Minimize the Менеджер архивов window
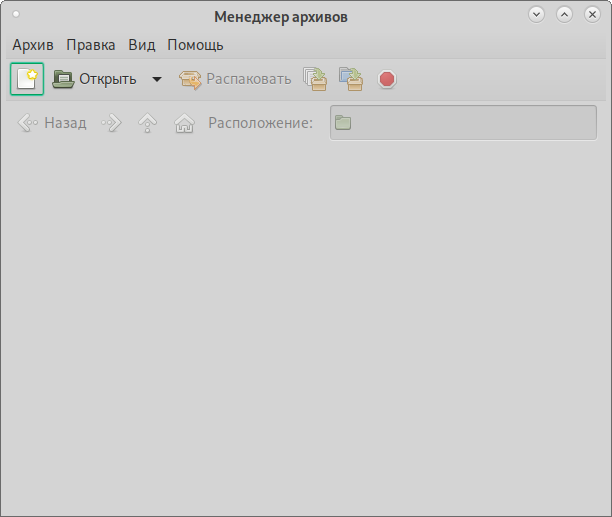The image size is (612, 517). tap(537, 15)
